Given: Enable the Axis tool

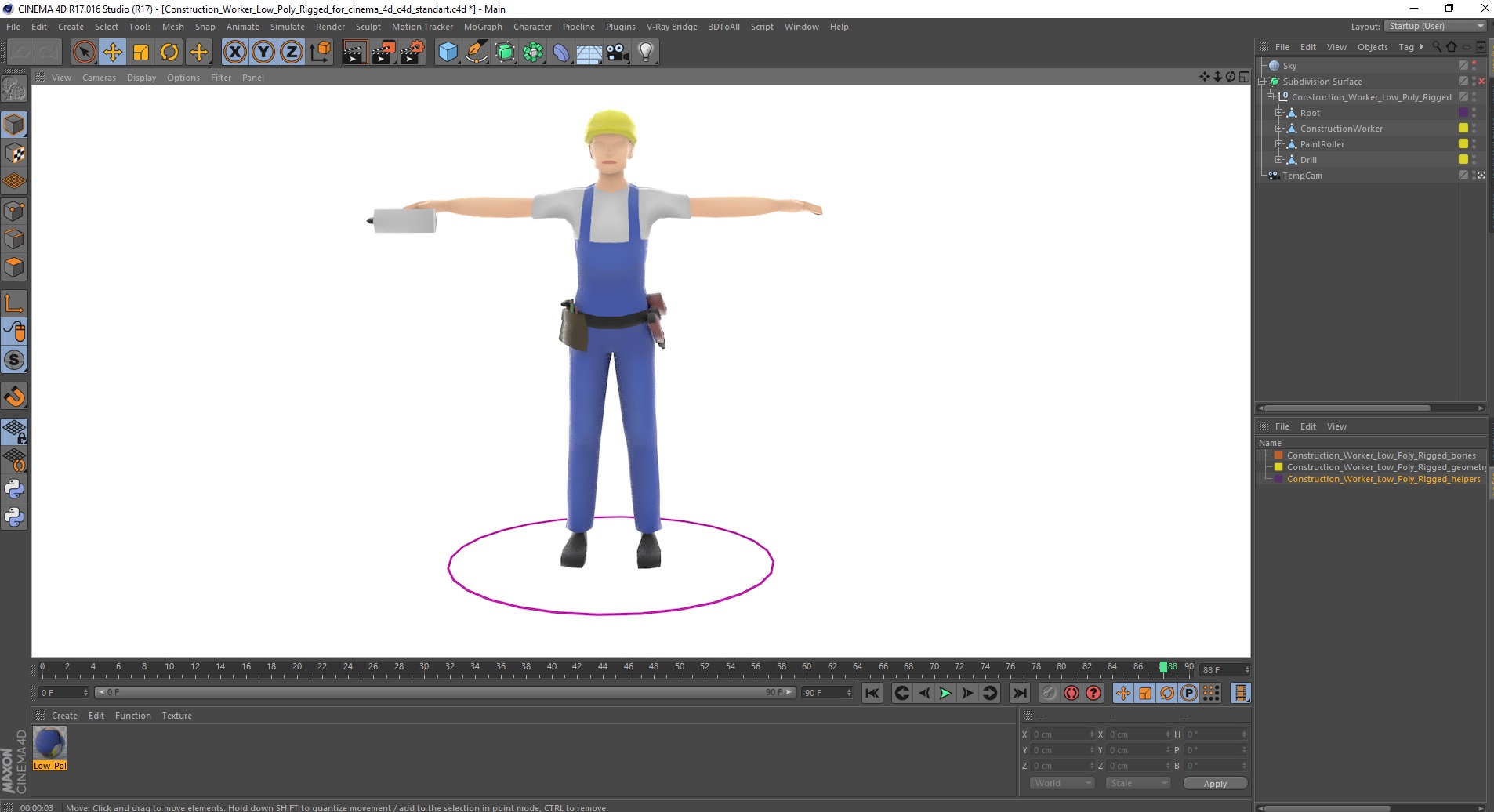Looking at the screenshot, I should 14,303.
